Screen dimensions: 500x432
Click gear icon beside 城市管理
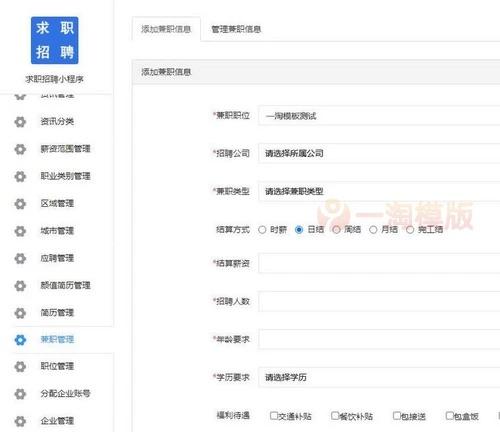pyautogui.click(x=20, y=231)
